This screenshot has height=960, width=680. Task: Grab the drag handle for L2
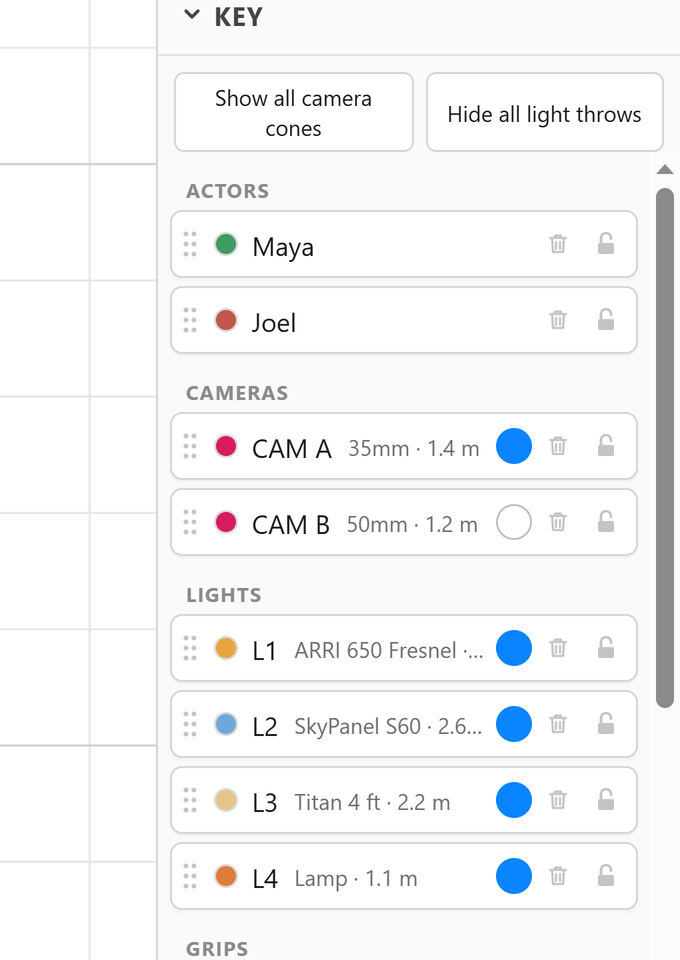click(190, 724)
